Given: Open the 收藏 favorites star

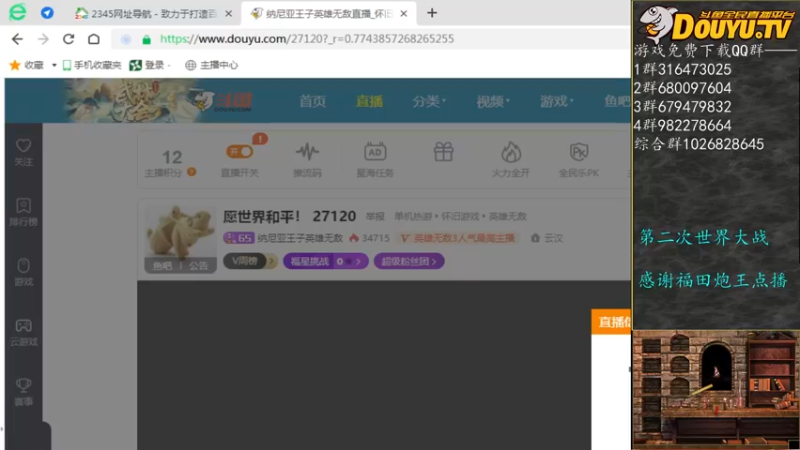Looking at the screenshot, I should pyautogui.click(x=15, y=65).
